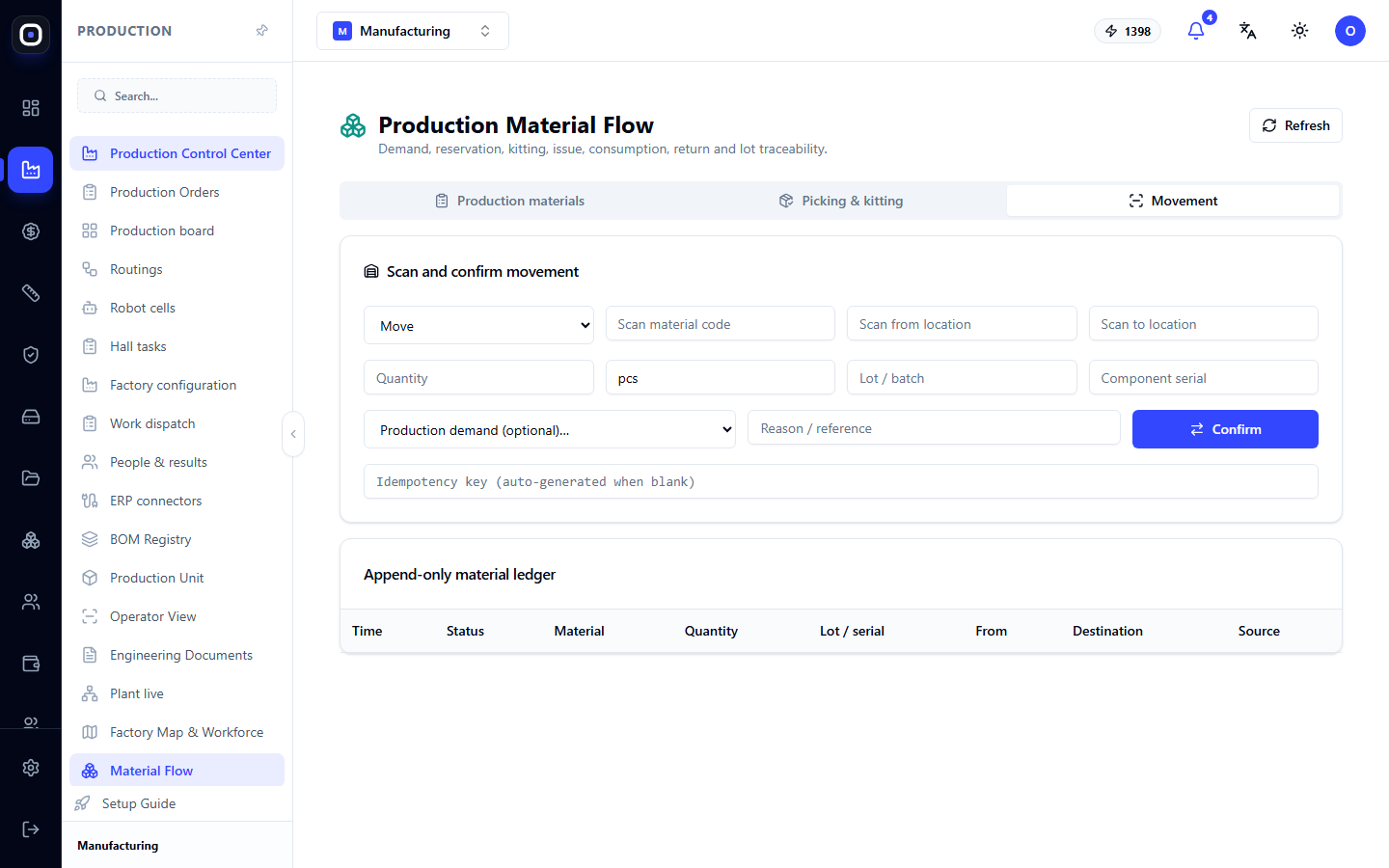This screenshot has height=868, width=1389.
Task: Open settings gear in left rail
Action: 31,768
